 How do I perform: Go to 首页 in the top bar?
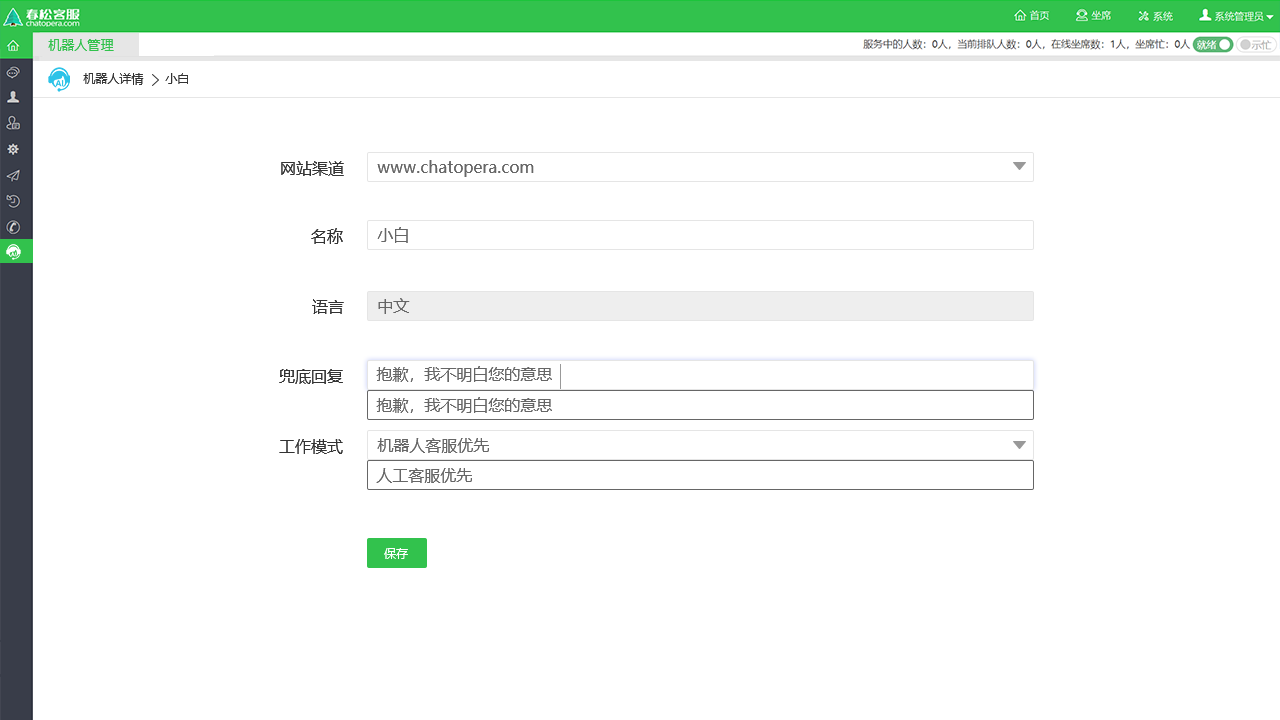pyautogui.click(x=1031, y=15)
